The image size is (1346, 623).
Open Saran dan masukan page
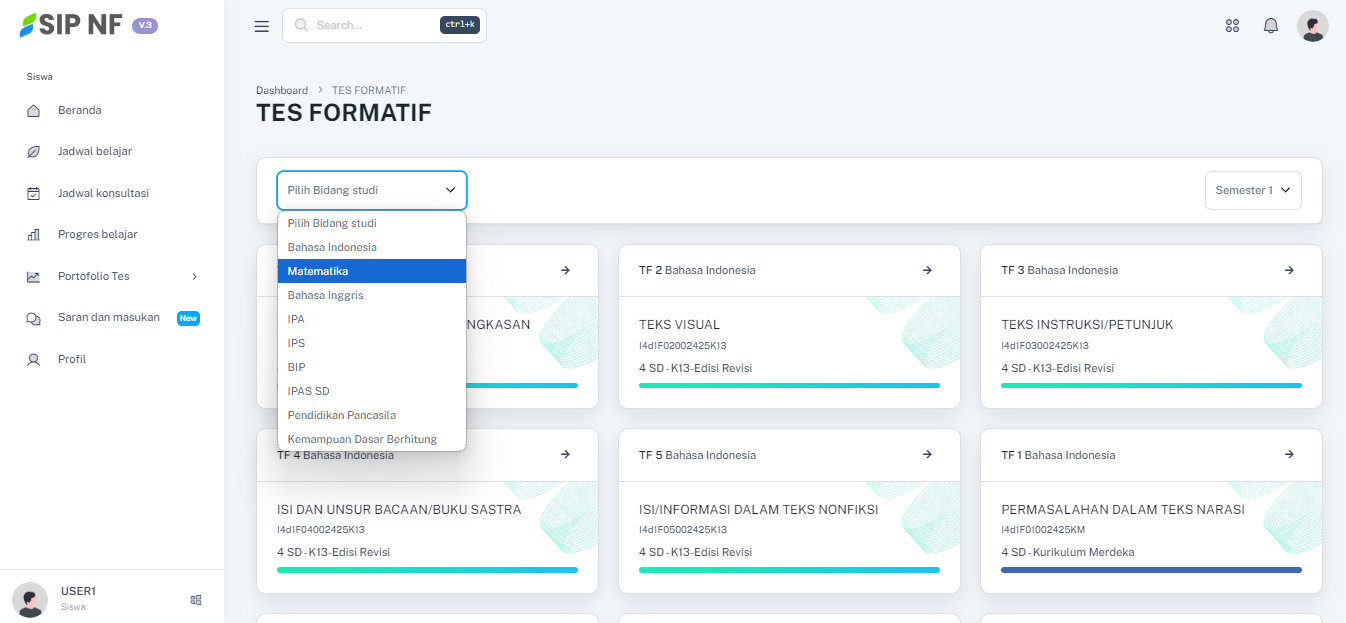tap(108, 318)
